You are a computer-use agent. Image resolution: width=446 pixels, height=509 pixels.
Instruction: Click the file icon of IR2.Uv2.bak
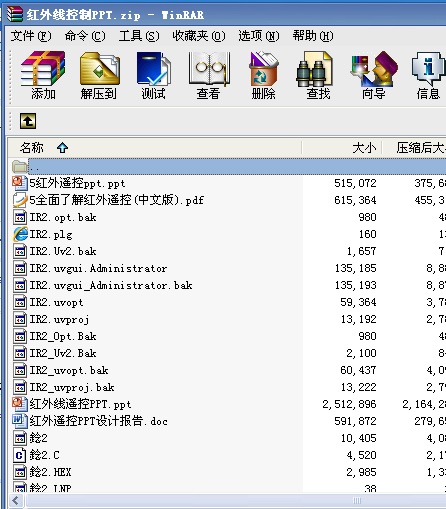(x=20, y=251)
